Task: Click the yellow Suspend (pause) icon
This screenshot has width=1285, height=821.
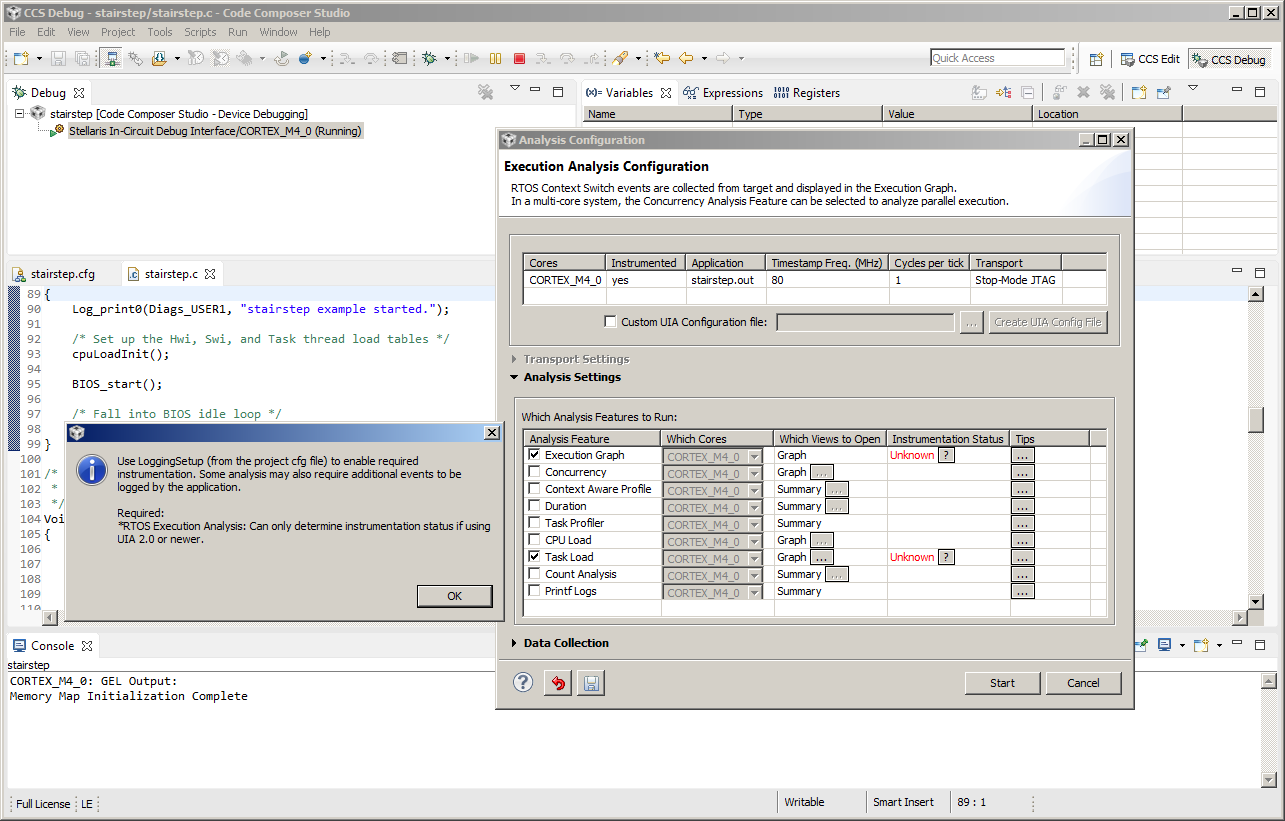Action: click(x=496, y=59)
